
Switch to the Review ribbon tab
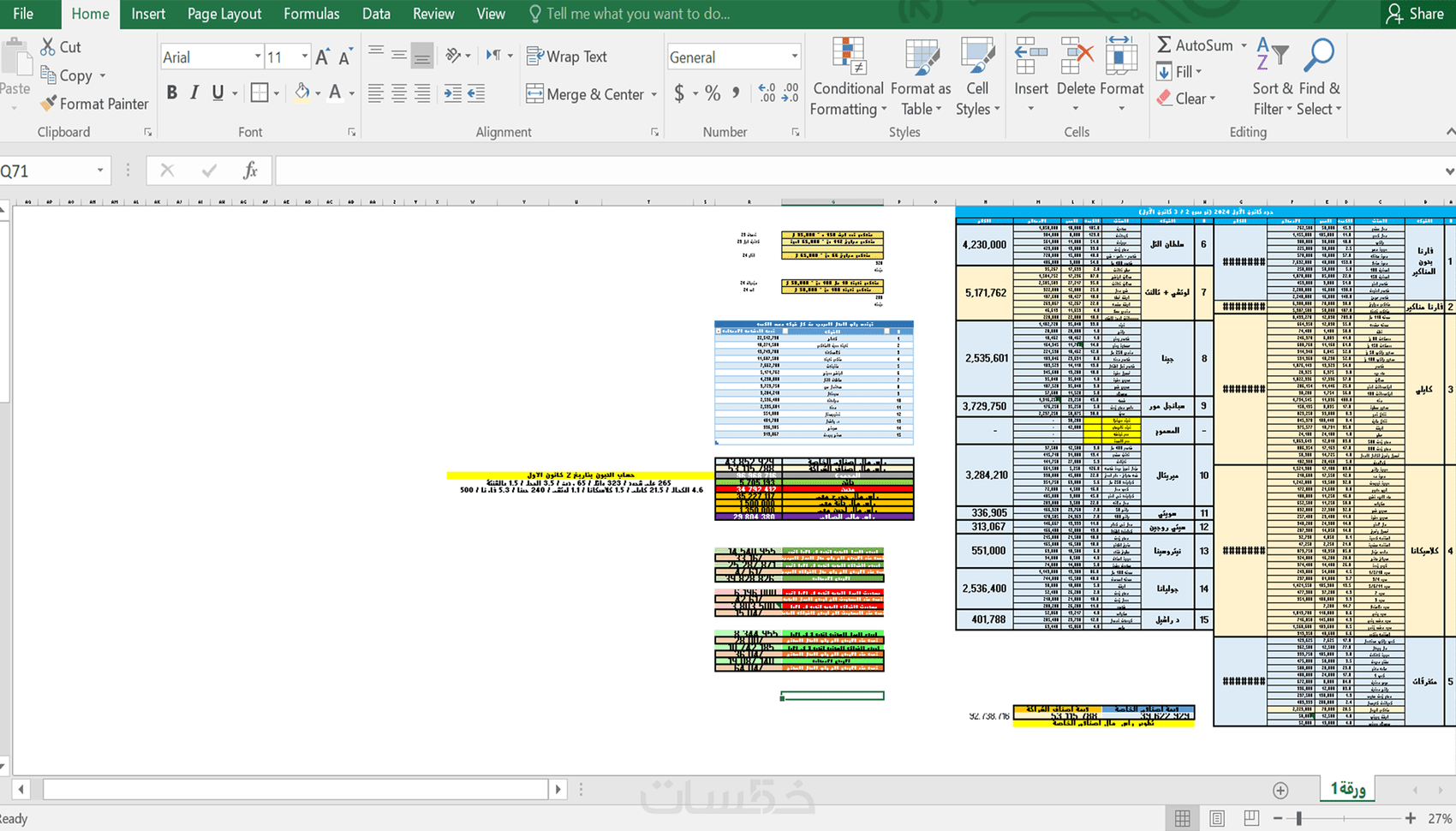(433, 14)
